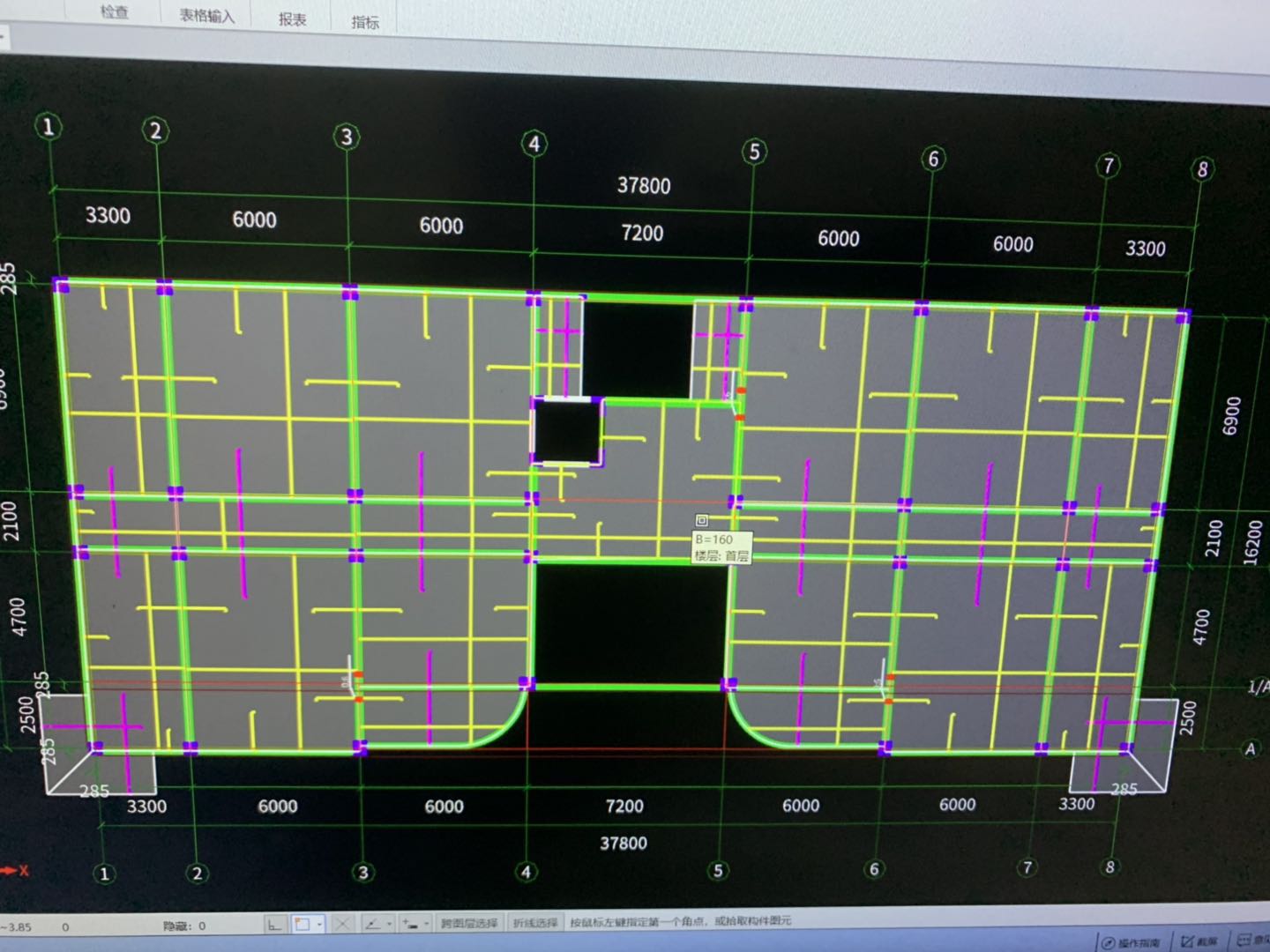The height and width of the screenshot is (952, 1270).
Task: Click the bottom 37800 overall dimension
Action: [x=624, y=843]
